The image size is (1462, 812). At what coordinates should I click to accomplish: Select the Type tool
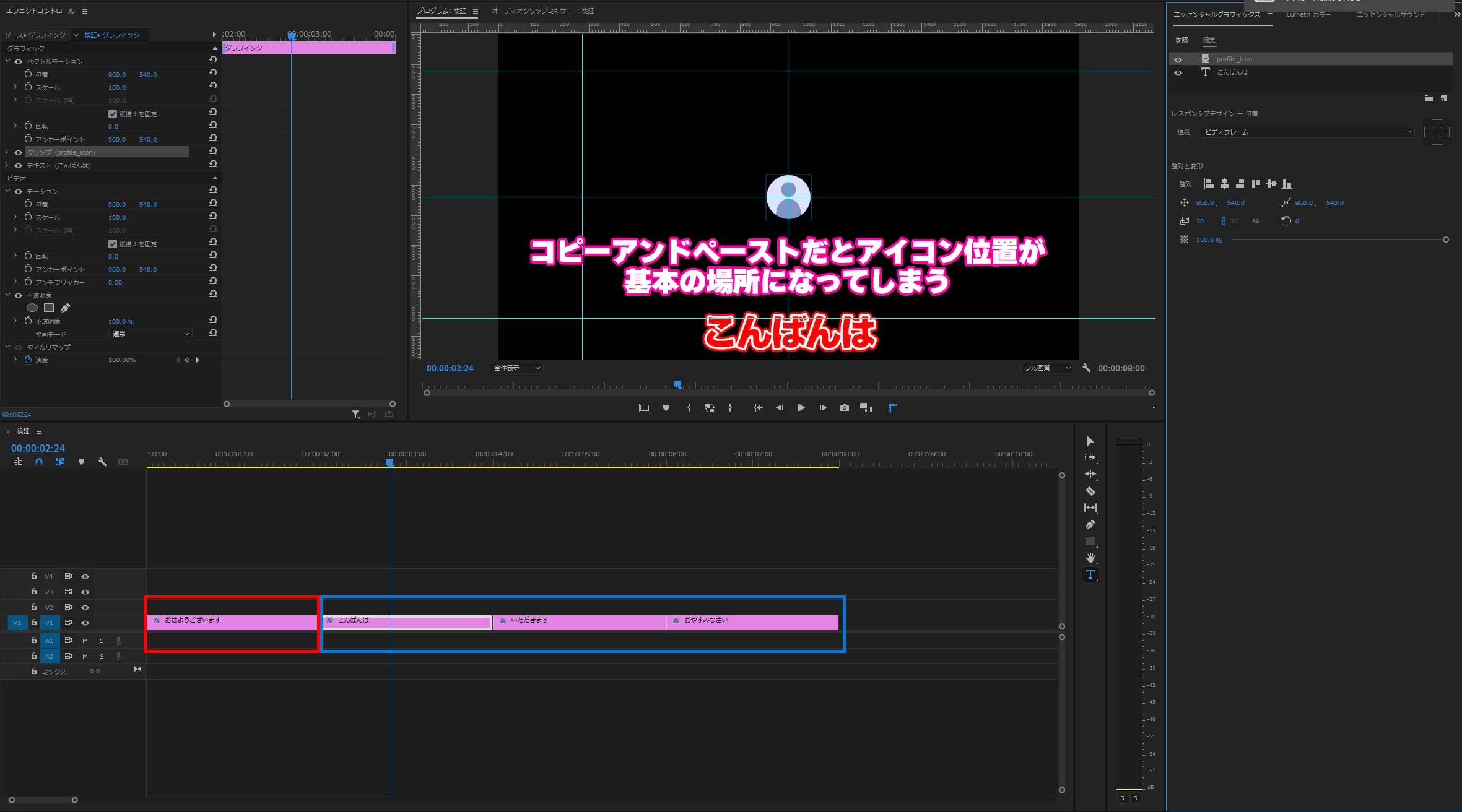(x=1090, y=574)
